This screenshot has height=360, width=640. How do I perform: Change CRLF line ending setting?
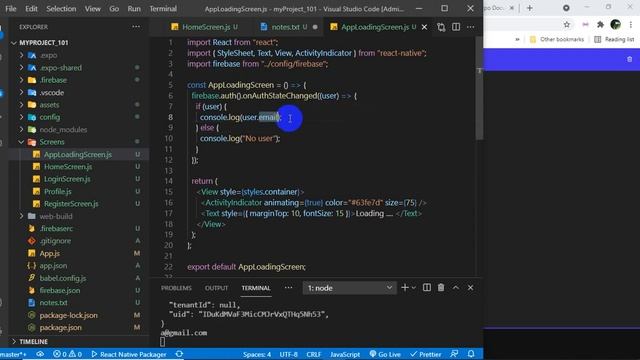[x=313, y=354]
